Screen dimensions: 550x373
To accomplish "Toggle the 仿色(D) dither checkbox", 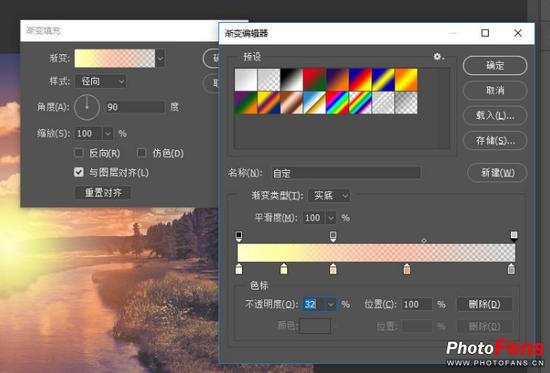I will (x=141, y=153).
